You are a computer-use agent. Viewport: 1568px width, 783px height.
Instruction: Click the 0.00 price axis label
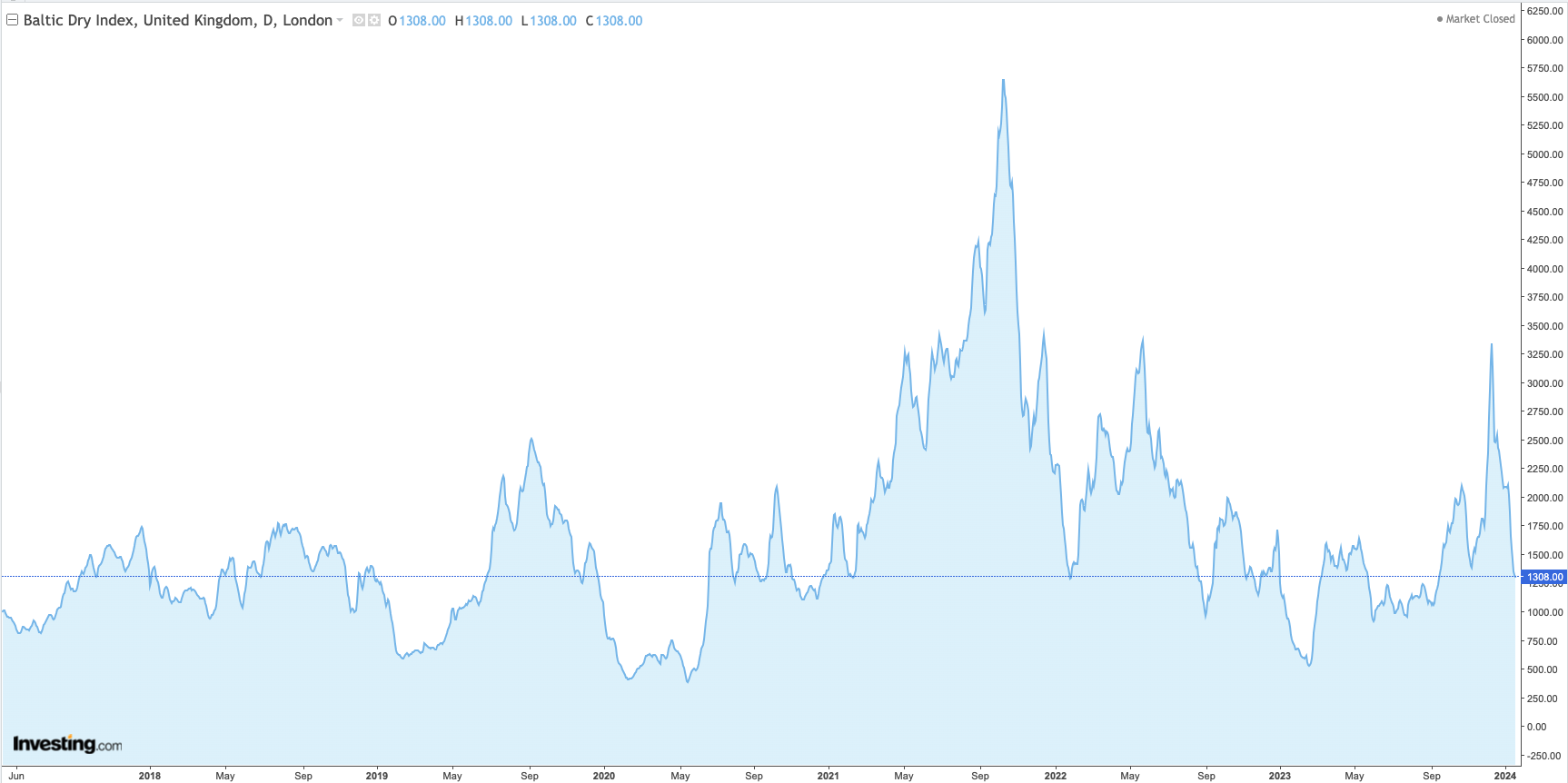[1536, 727]
